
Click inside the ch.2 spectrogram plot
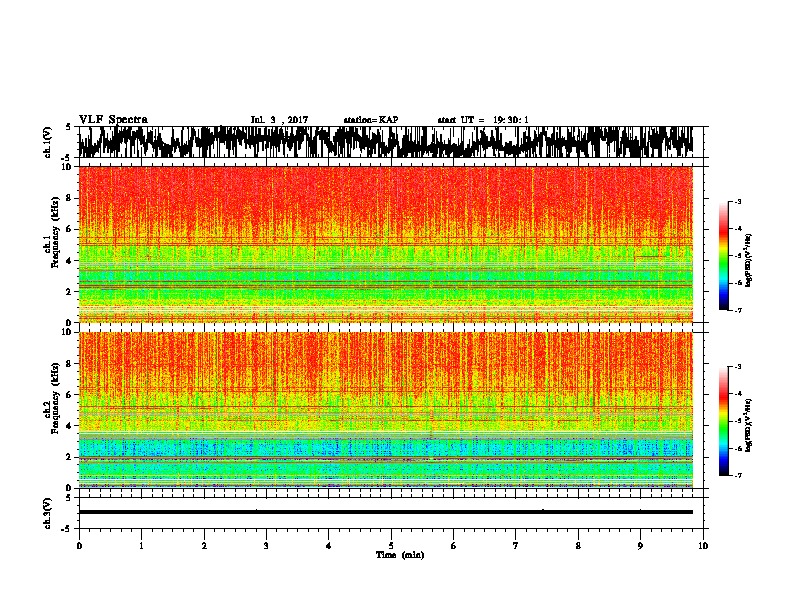click(x=386, y=410)
